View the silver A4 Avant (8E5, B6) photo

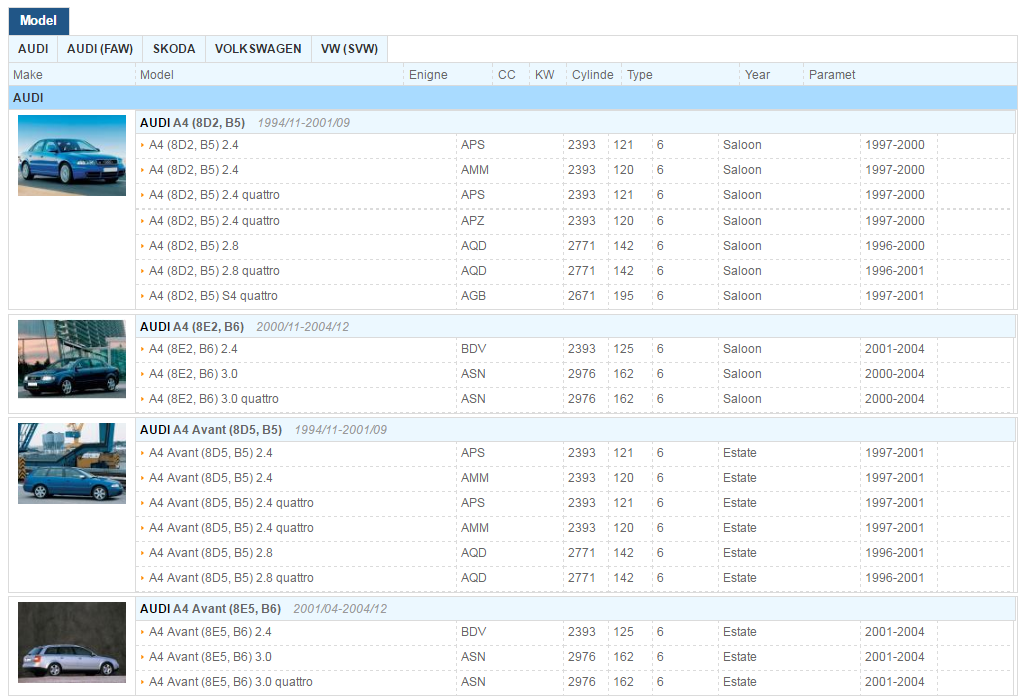tap(72, 642)
